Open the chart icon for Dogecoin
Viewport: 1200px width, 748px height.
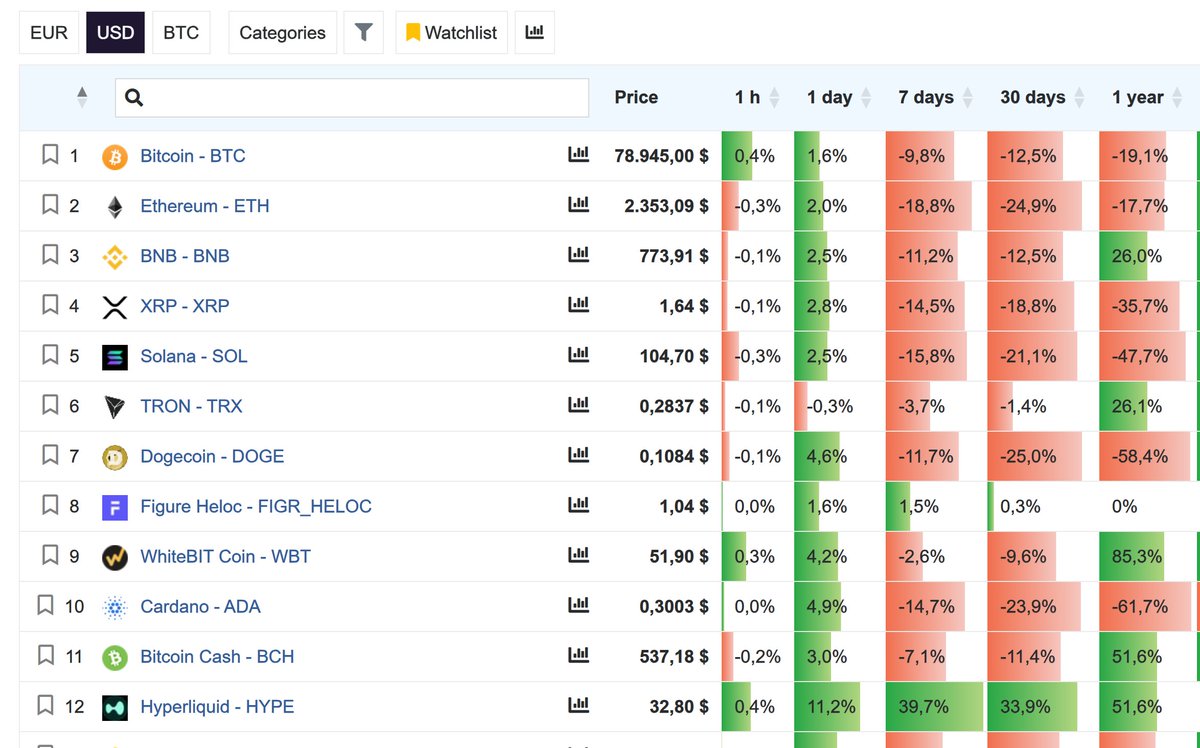click(x=578, y=455)
